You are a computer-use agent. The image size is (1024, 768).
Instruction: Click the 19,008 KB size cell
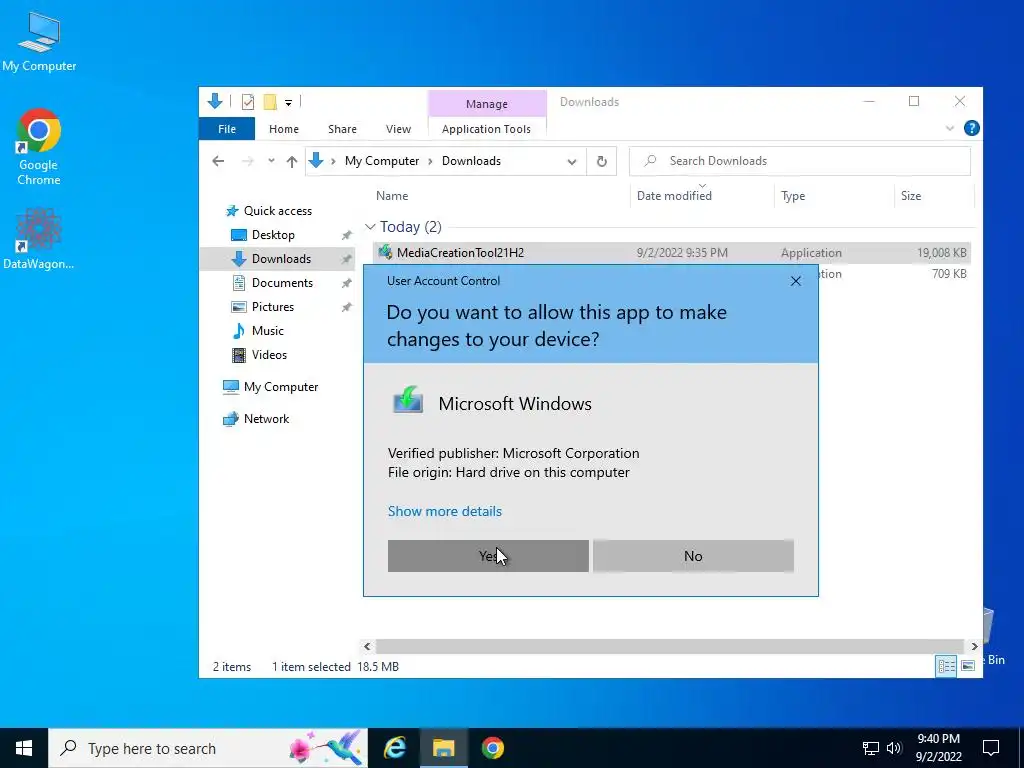[x=941, y=253]
